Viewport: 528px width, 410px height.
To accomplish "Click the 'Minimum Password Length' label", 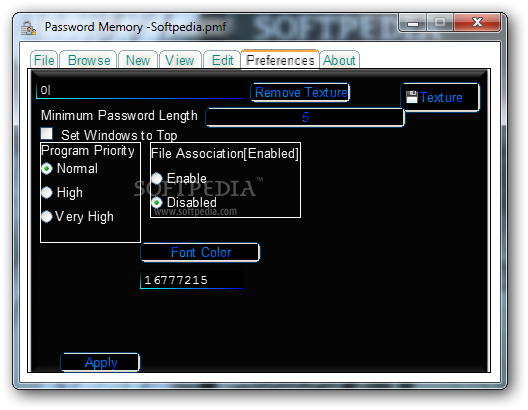I will pyautogui.click(x=119, y=116).
